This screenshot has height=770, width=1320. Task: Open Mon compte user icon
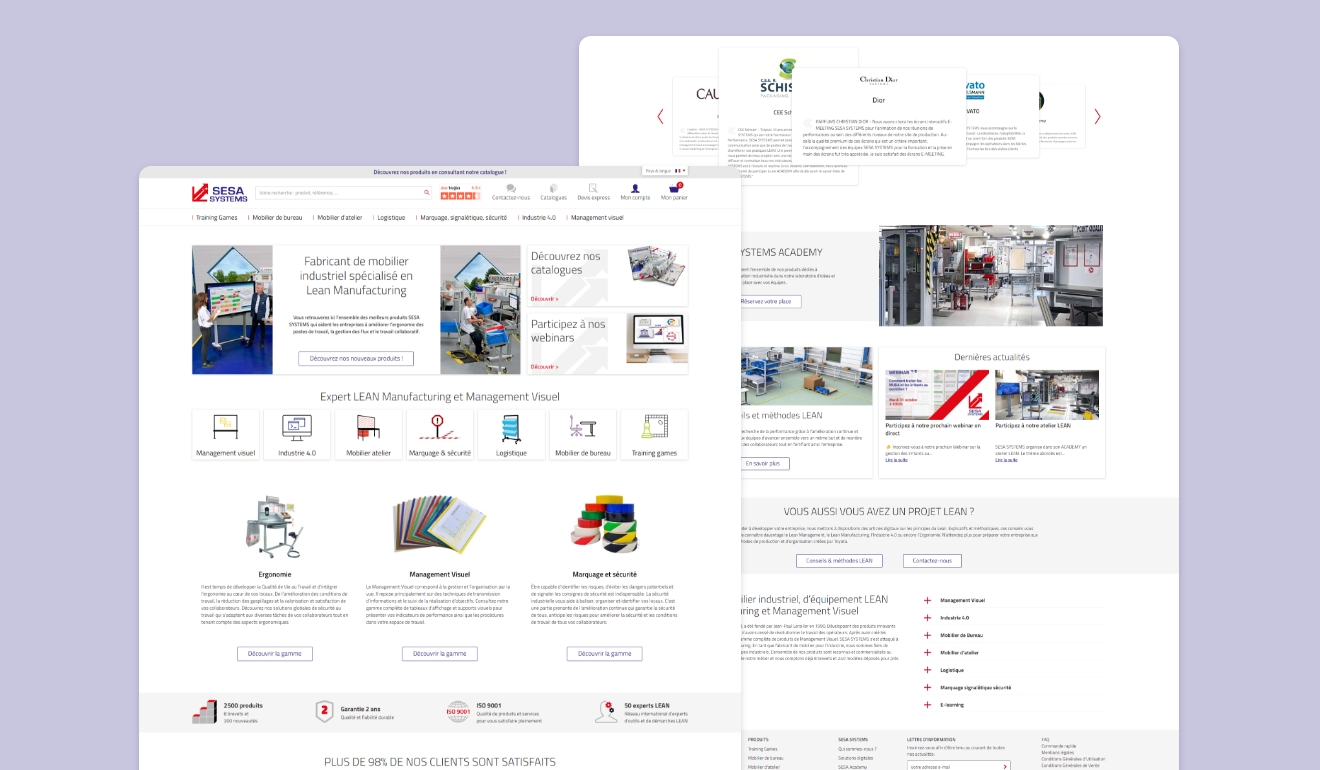[635, 188]
